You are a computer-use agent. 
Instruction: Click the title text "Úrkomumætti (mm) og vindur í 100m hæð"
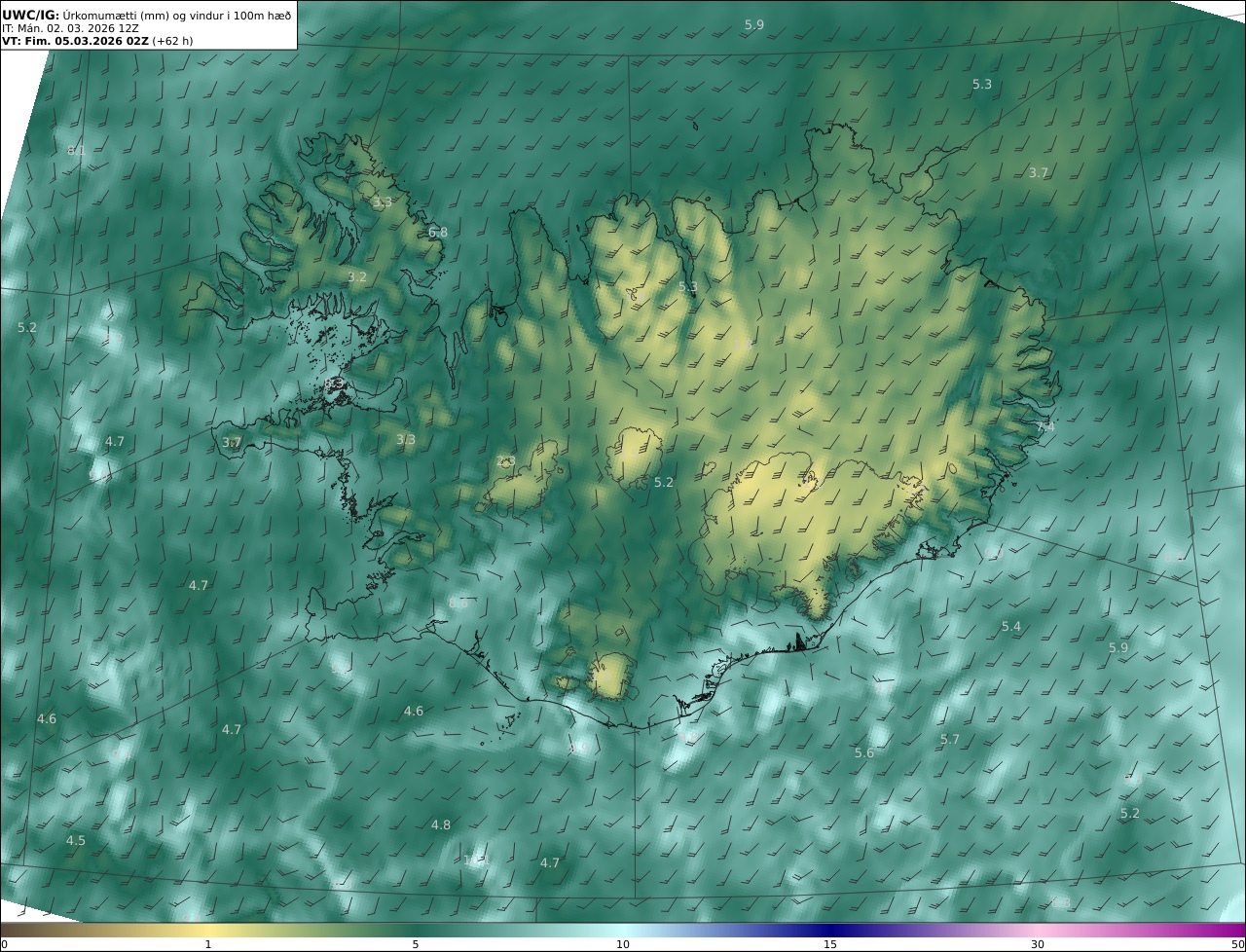coord(176,15)
